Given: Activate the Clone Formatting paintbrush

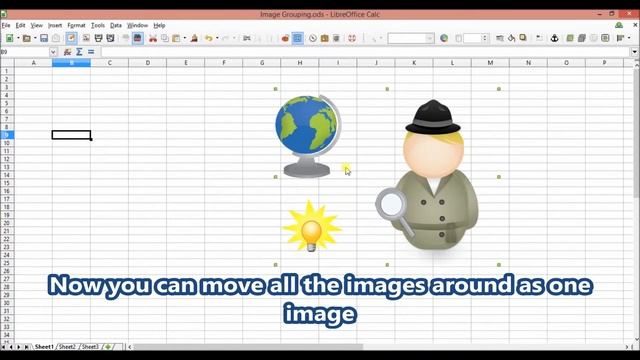Looking at the screenshot, I should pos(194,38).
